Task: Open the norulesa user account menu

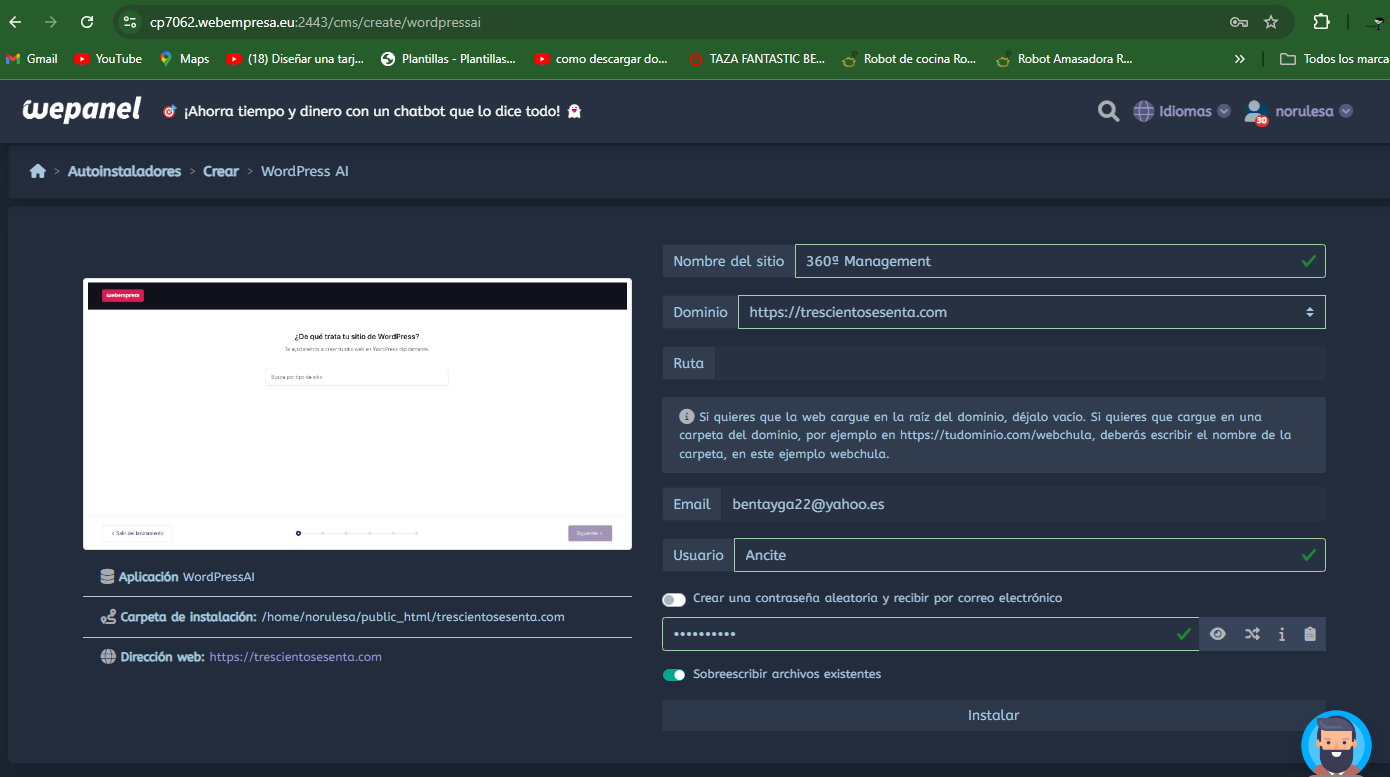Action: click(x=1298, y=111)
